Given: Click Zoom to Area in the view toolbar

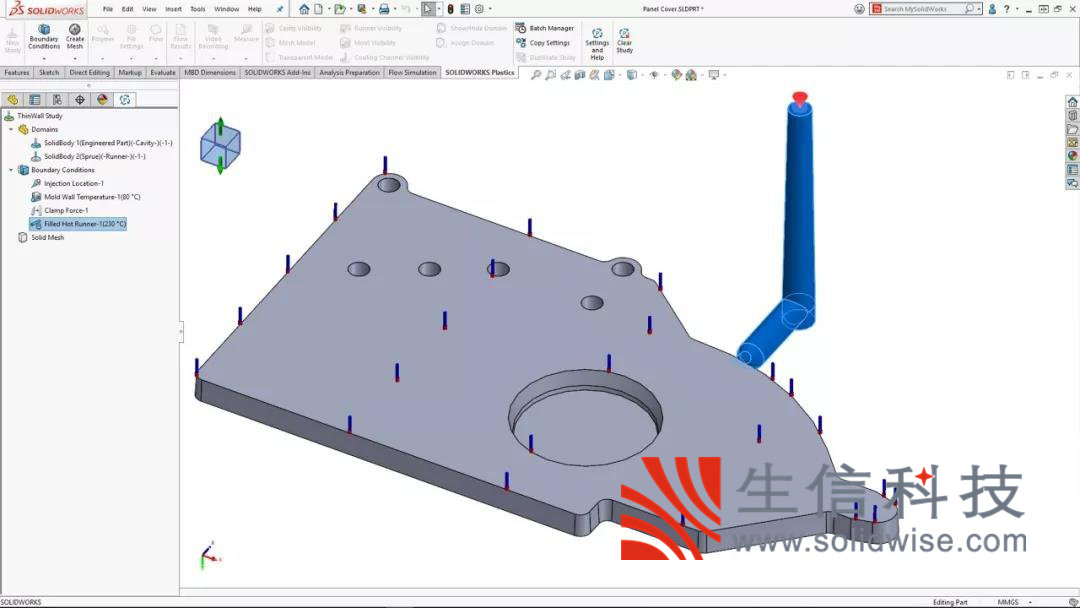Looking at the screenshot, I should (x=550, y=75).
